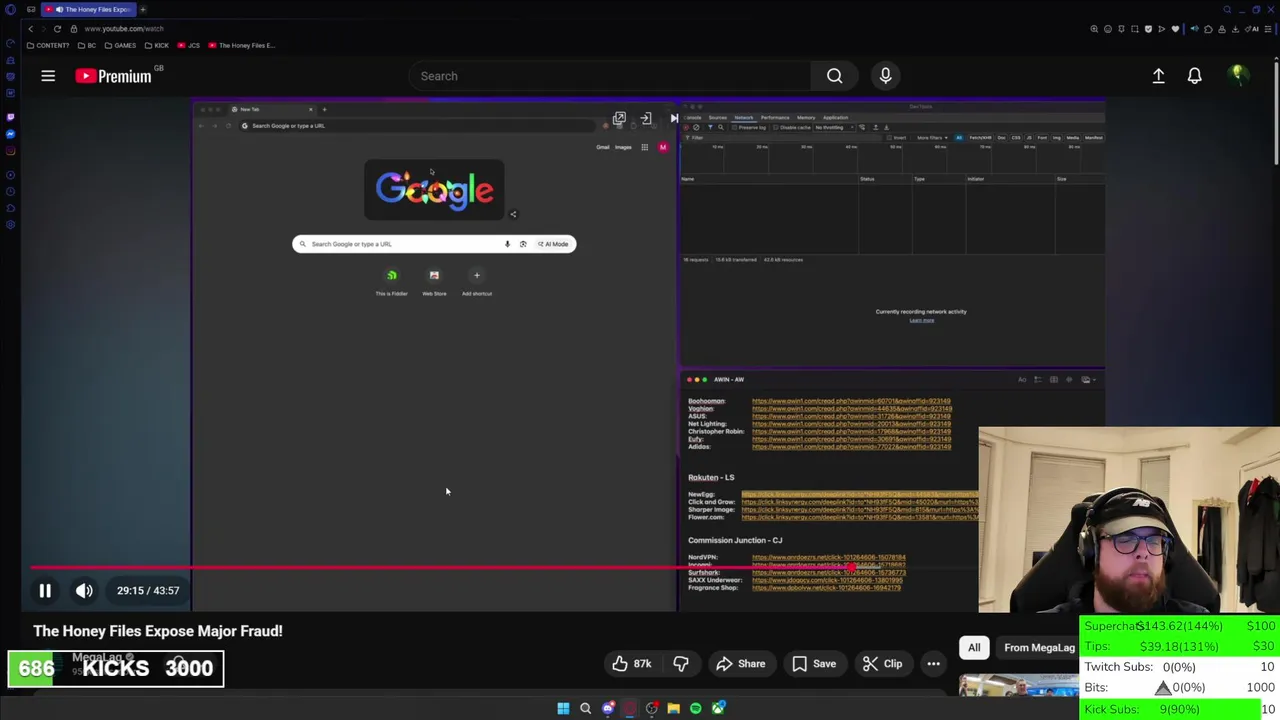This screenshot has width=1280, height=720.
Task: Reload the current page
Action: [57, 29]
